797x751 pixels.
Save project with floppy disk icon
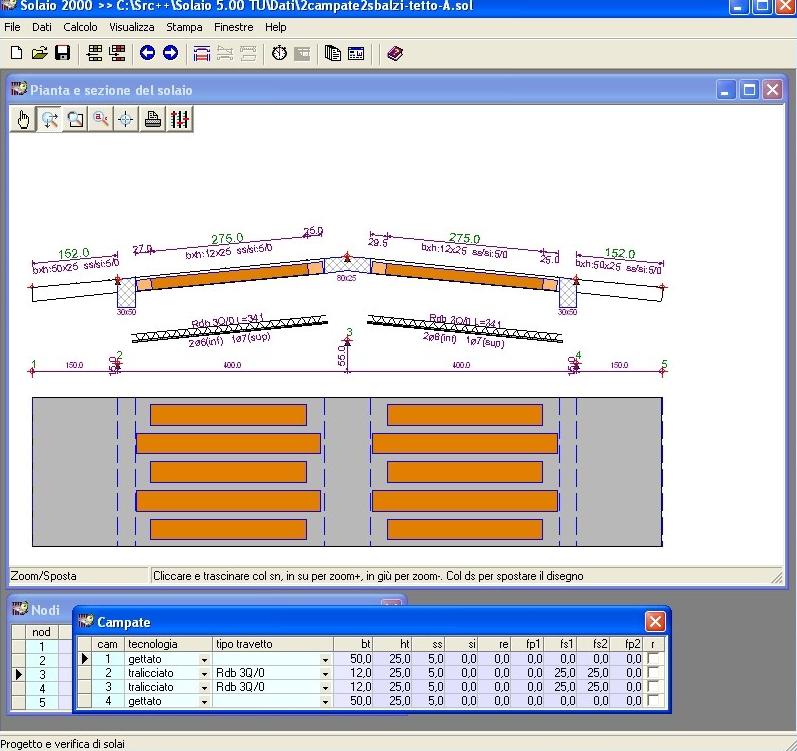point(62,53)
